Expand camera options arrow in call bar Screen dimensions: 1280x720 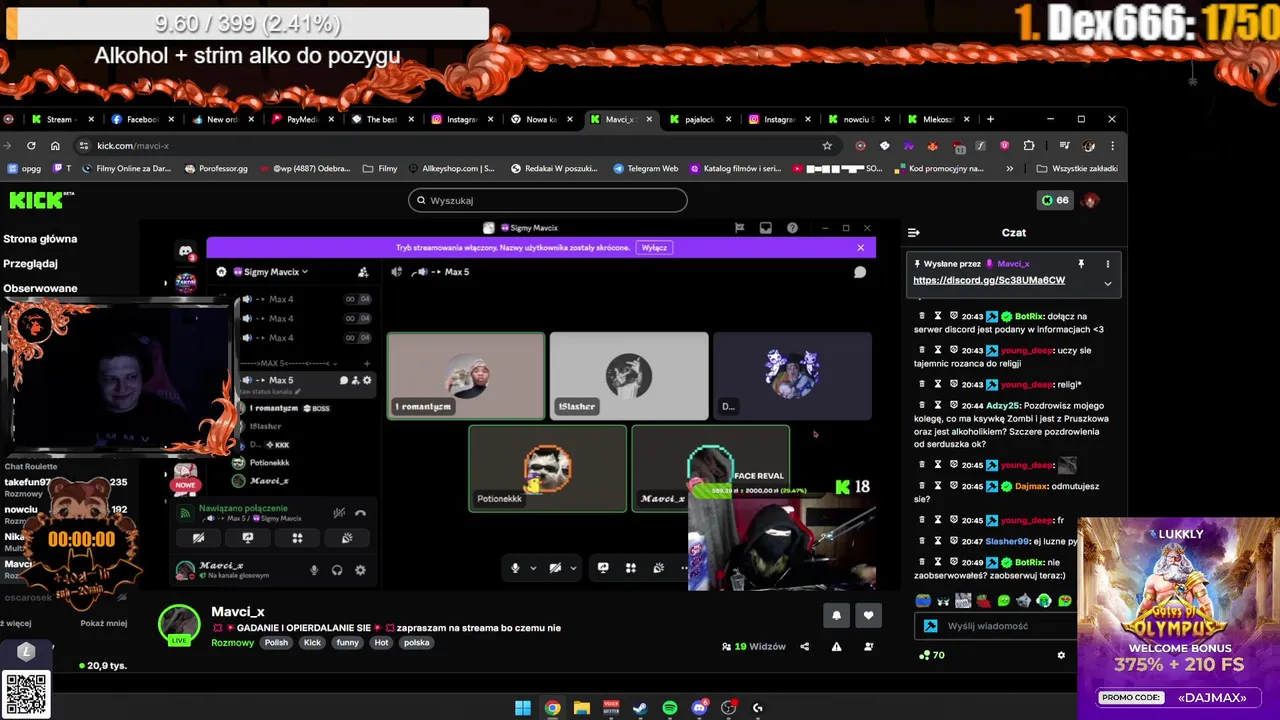[573, 568]
